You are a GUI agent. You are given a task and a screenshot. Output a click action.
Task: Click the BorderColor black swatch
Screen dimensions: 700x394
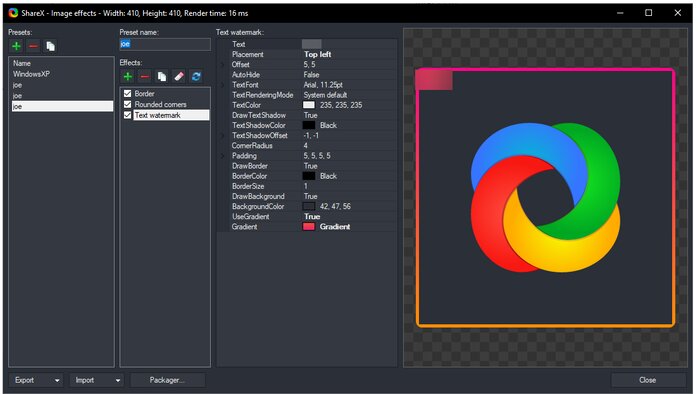pyautogui.click(x=309, y=176)
